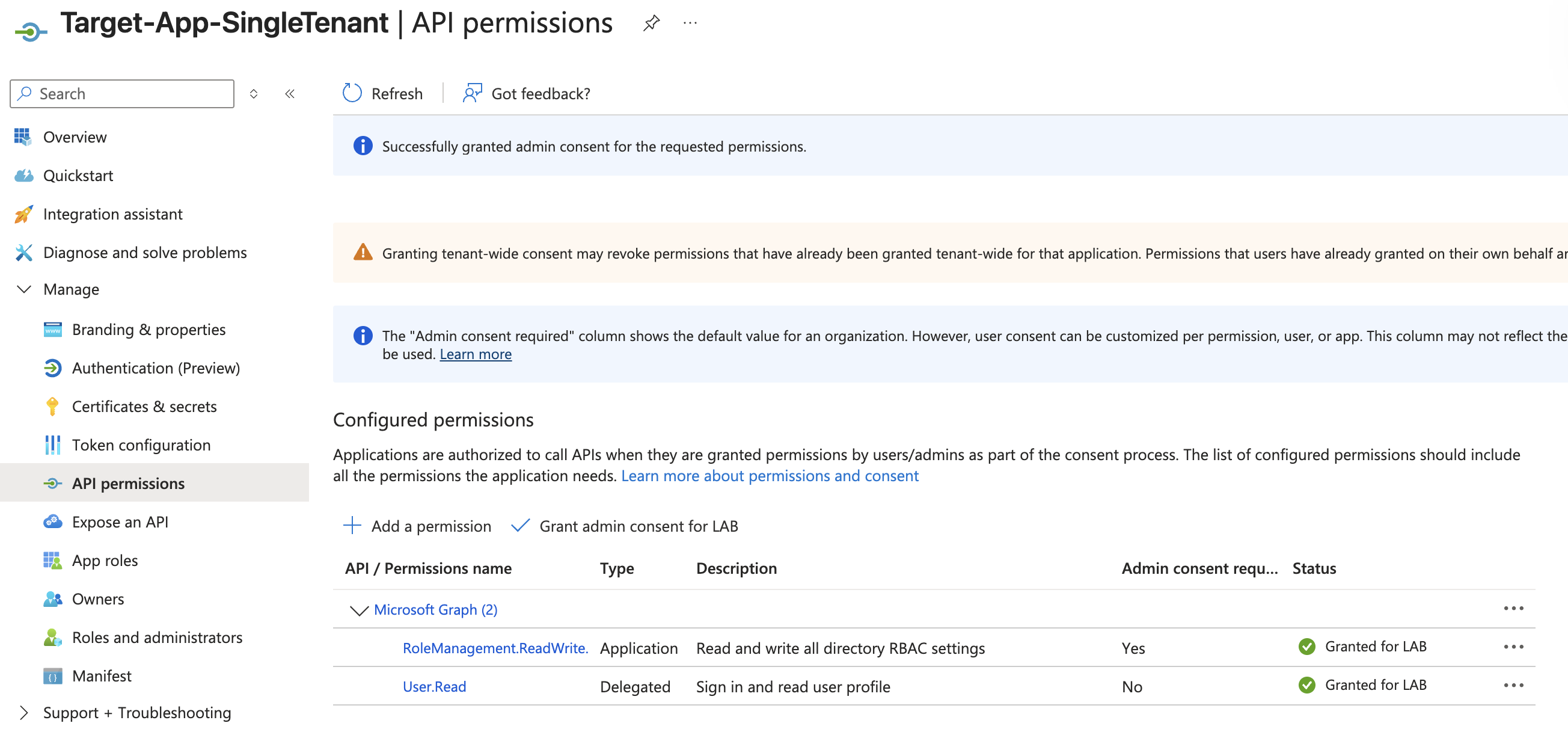1568x735 pixels.
Task: Click the App roles icon
Action: coord(52,560)
